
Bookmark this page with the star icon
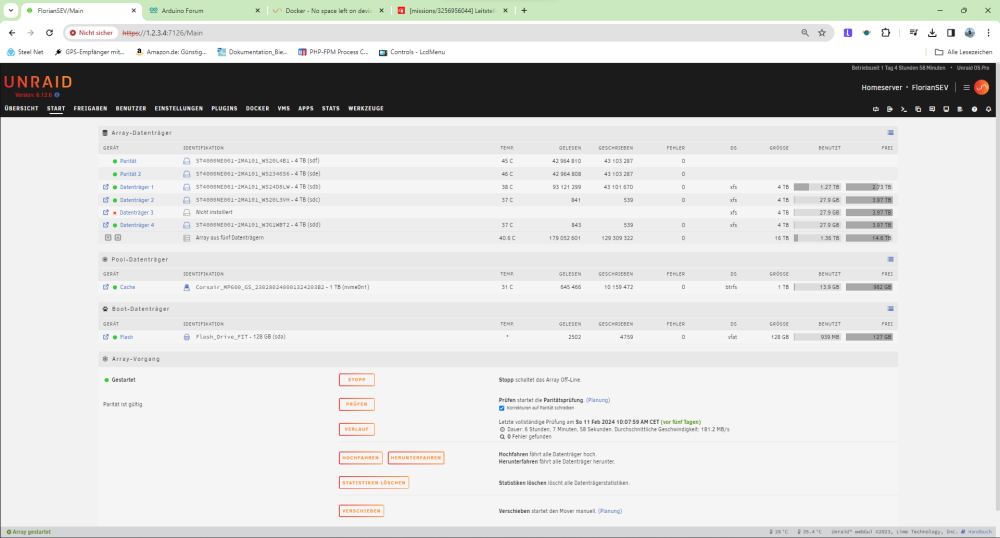(822, 33)
